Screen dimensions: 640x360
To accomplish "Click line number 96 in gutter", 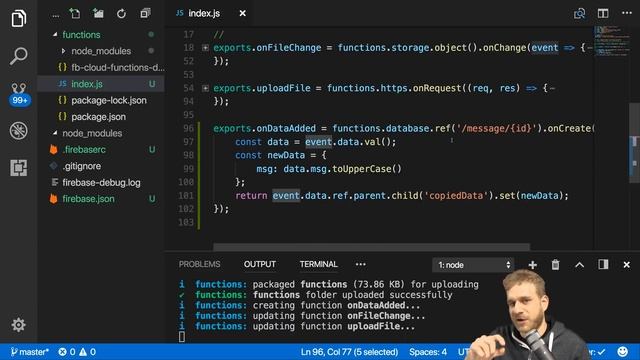I will click(x=188, y=129).
